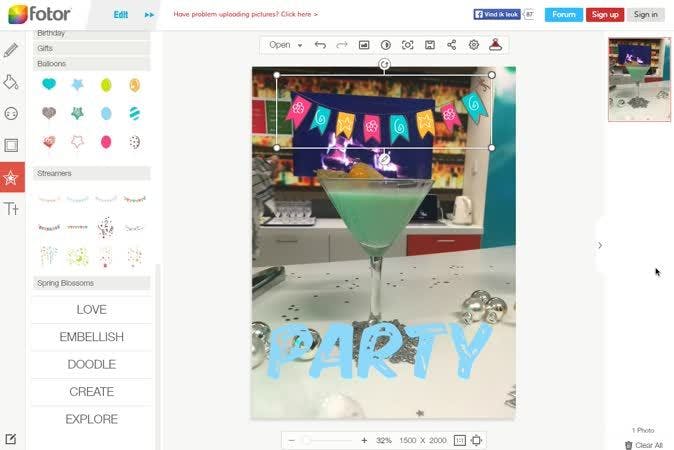The image size is (674, 450).
Task: Open the Forum page
Action: point(564,15)
